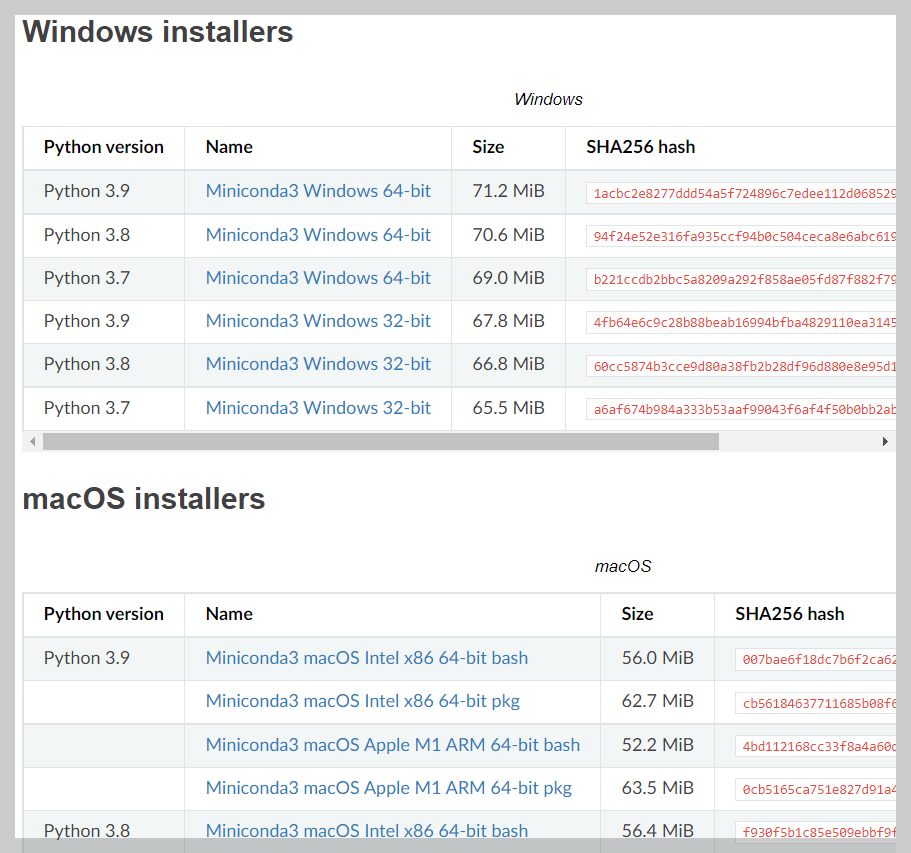Viewport: 911px width, 853px height.
Task: Click the 66.8 MiB size cell
Action: pyautogui.click(x=508, y=364)
